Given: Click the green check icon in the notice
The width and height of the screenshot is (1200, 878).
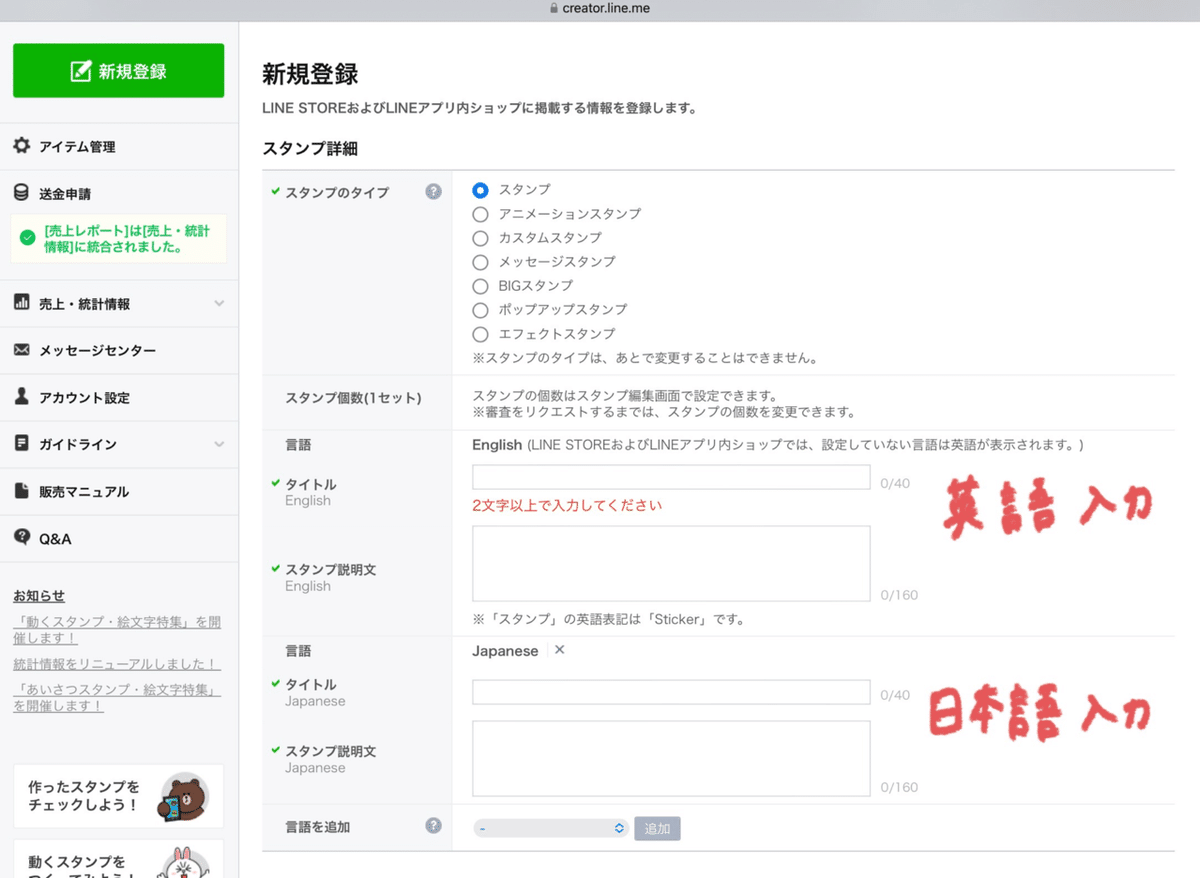Looking at the screenshot, I should tap(28, 238).
